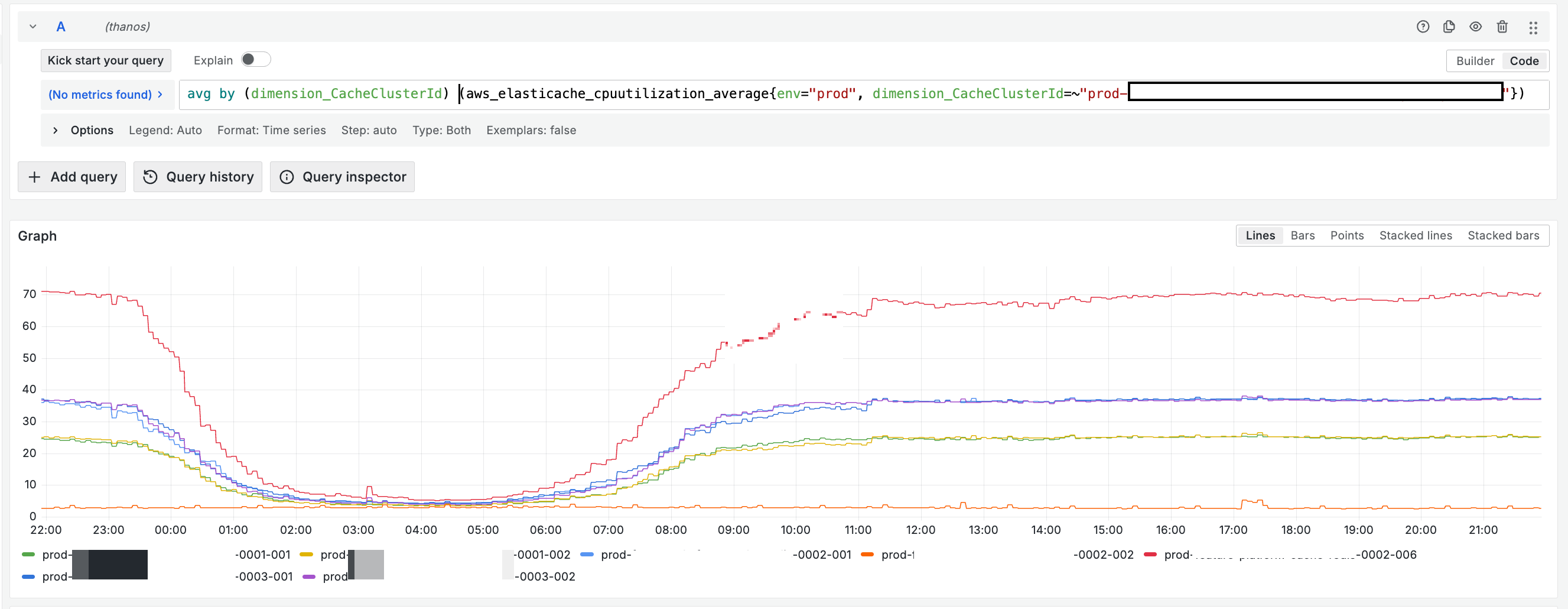Grab the query drag handle dots
Screen dimensions: 1568x609
click(1533, 27)
